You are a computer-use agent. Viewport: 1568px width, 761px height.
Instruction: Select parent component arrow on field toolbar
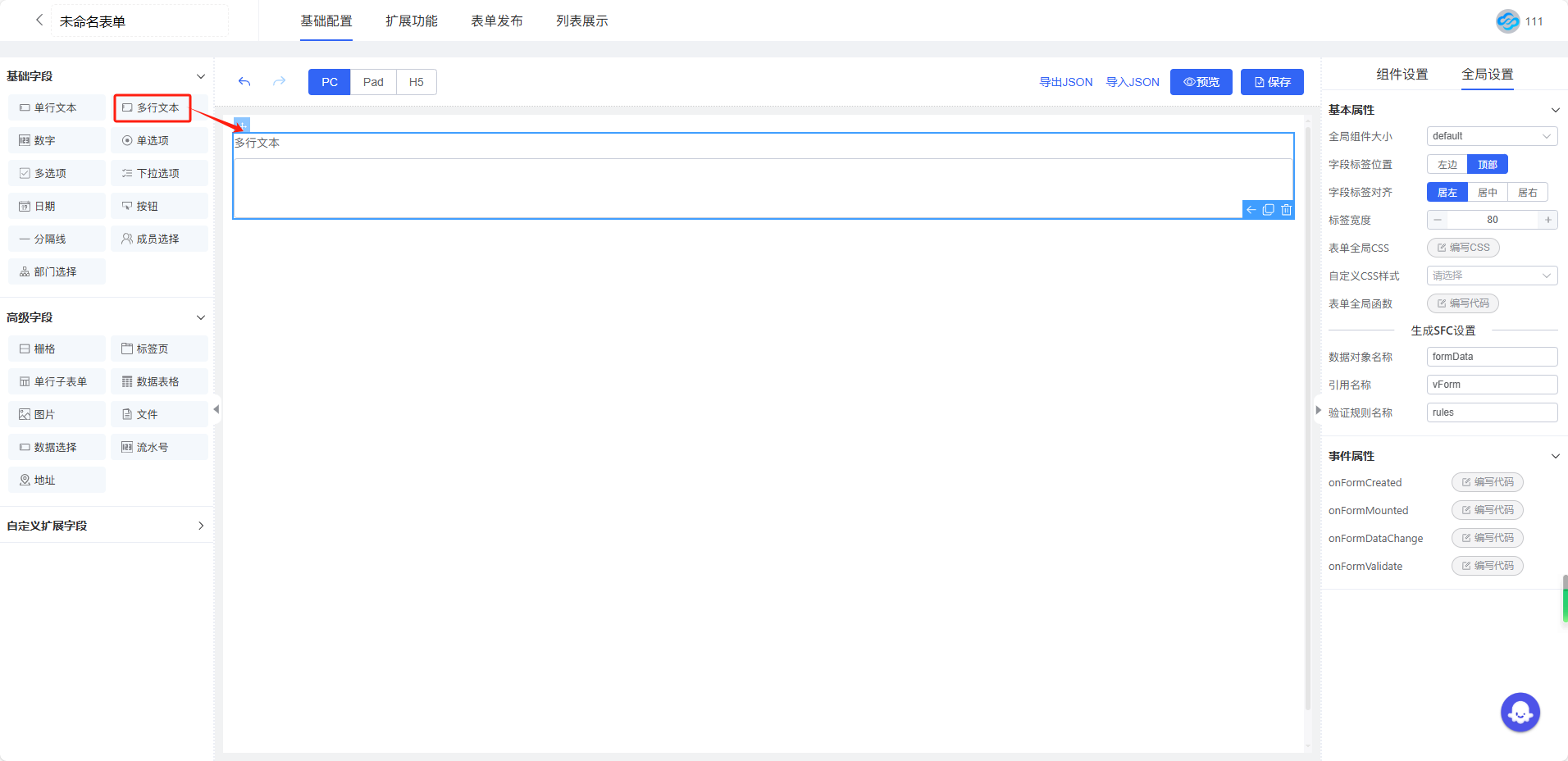(1251, 210)
